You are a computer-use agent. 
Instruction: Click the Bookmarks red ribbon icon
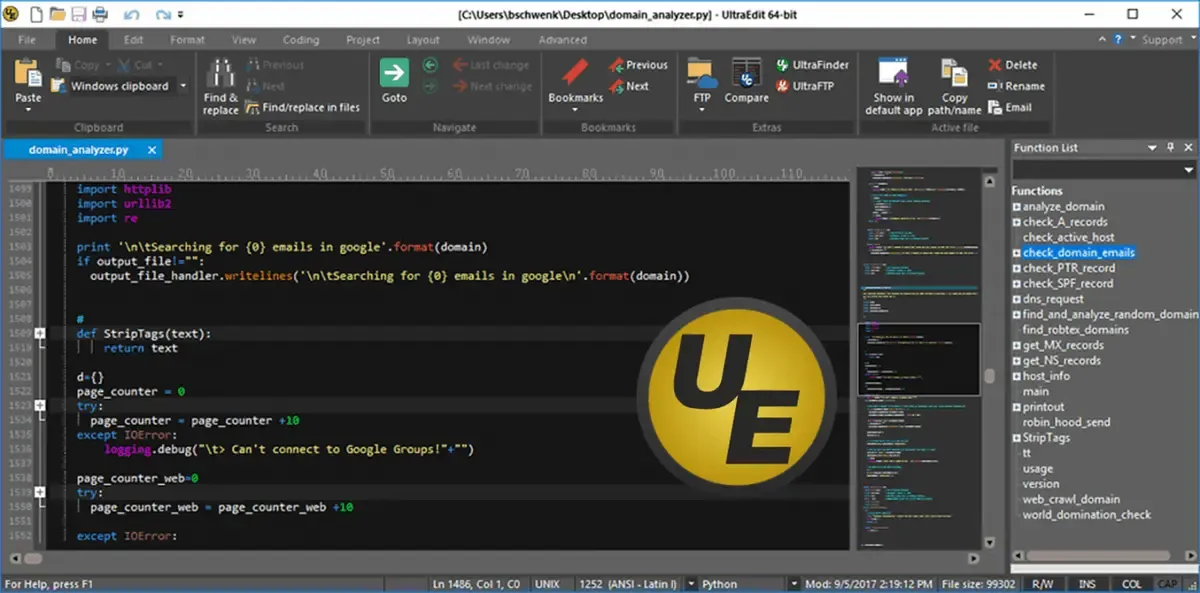click(575, 73)
